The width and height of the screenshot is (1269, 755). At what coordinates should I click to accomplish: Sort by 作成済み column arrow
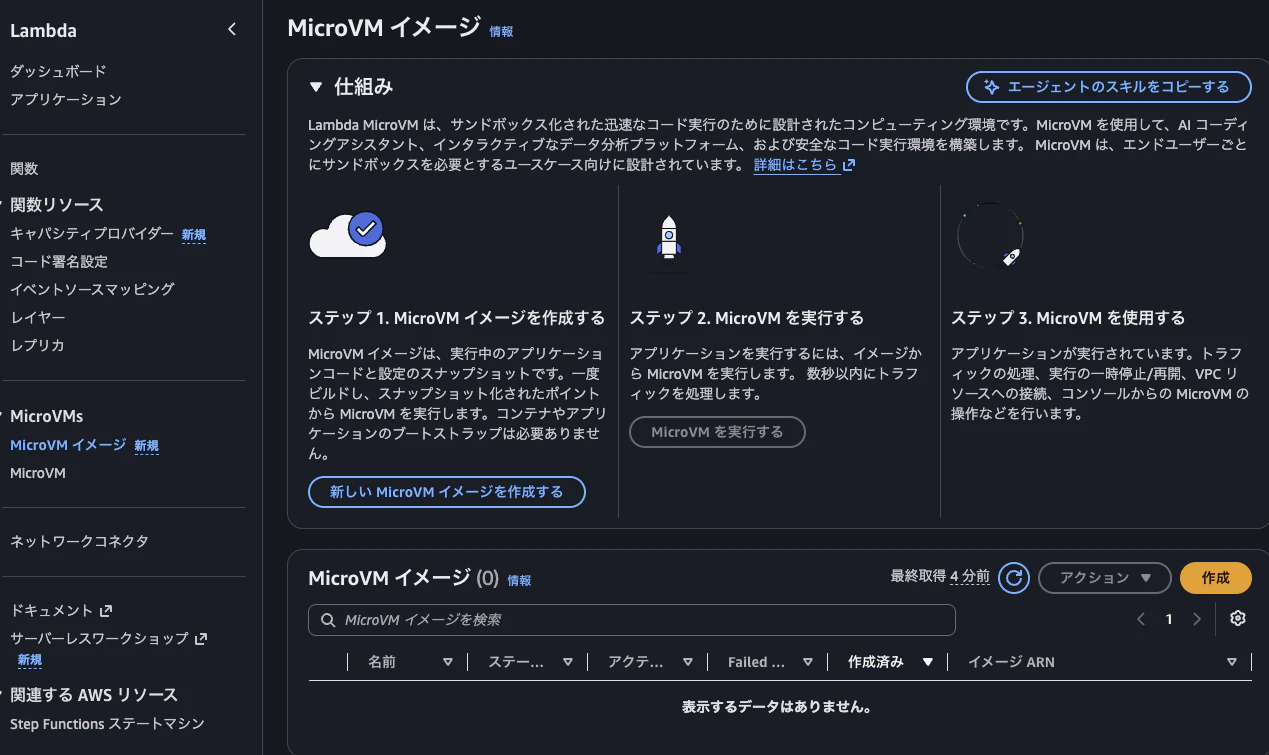tap(927, 662)
